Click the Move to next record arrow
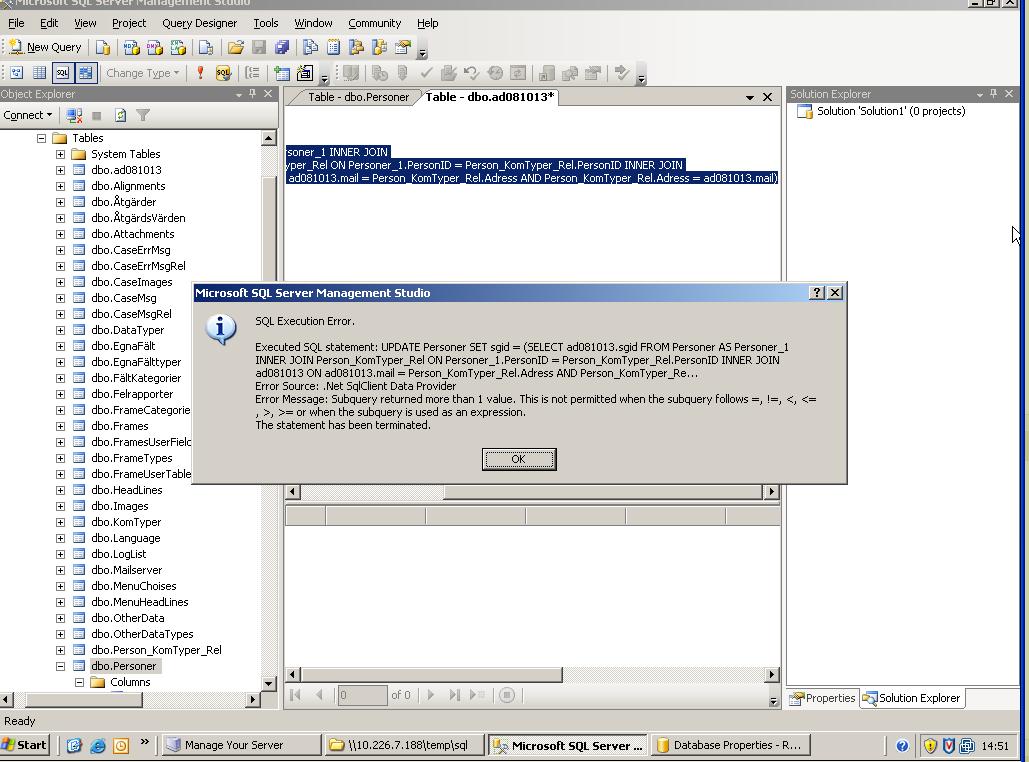 pyautogui.click(x=431, y=695)
